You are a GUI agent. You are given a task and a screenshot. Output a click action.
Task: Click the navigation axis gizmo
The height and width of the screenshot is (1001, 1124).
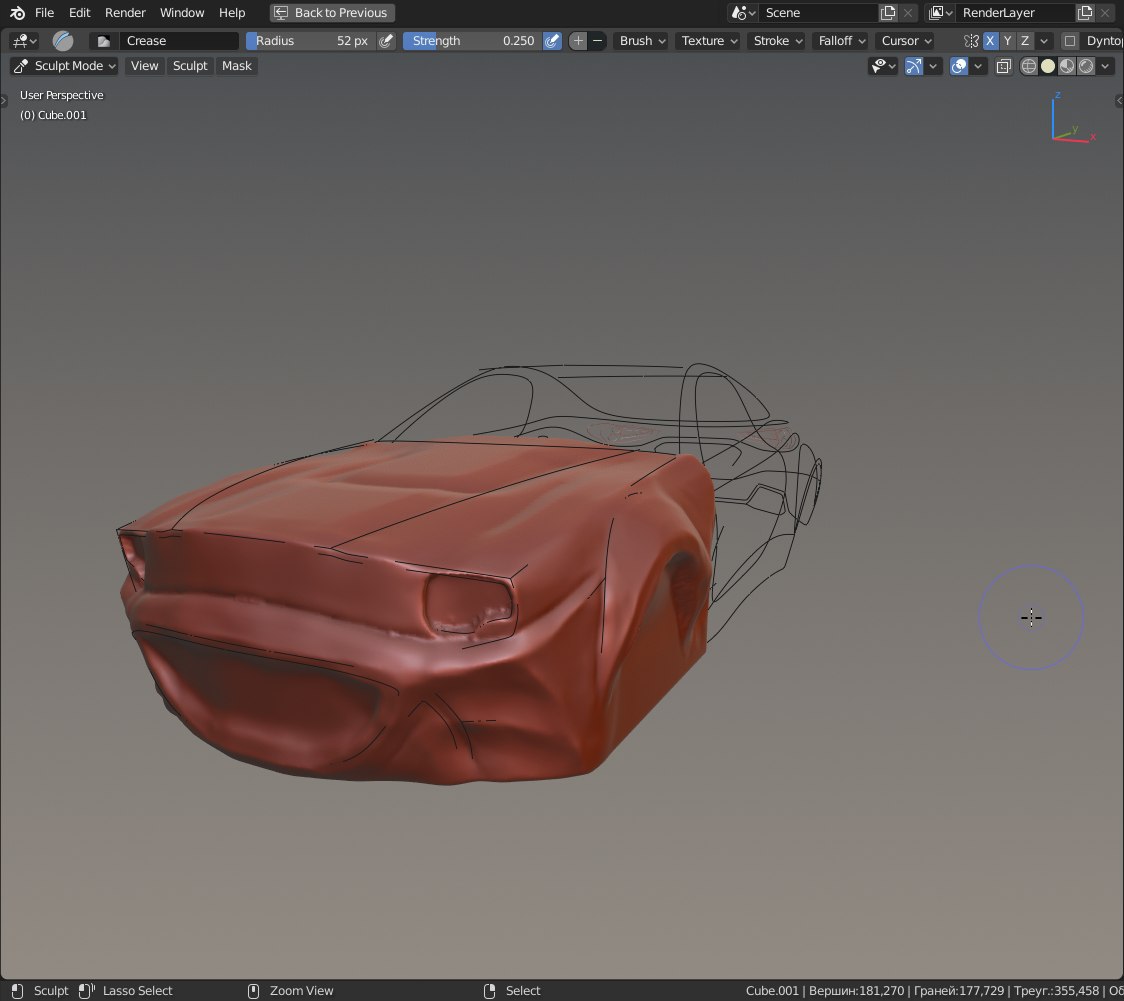point(1072,117)
